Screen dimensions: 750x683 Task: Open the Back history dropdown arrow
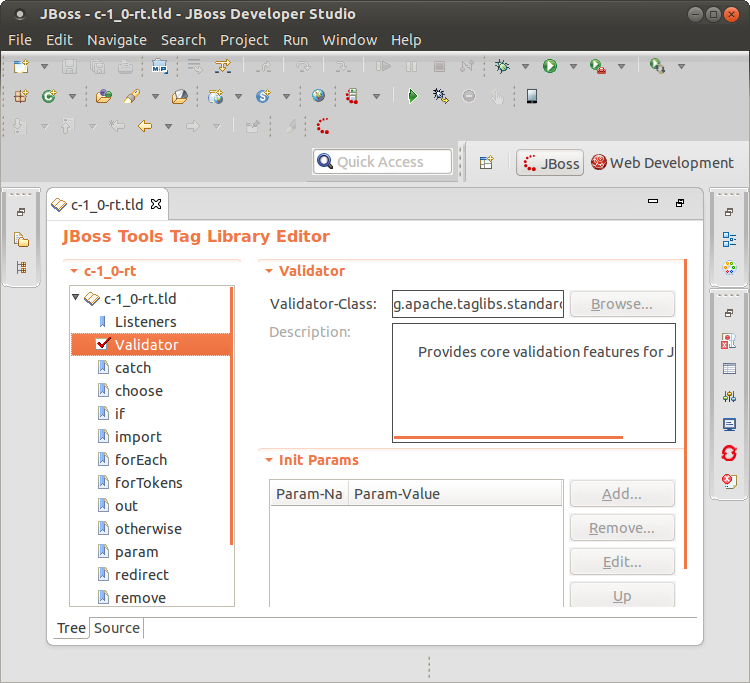(x=168, y=127)
